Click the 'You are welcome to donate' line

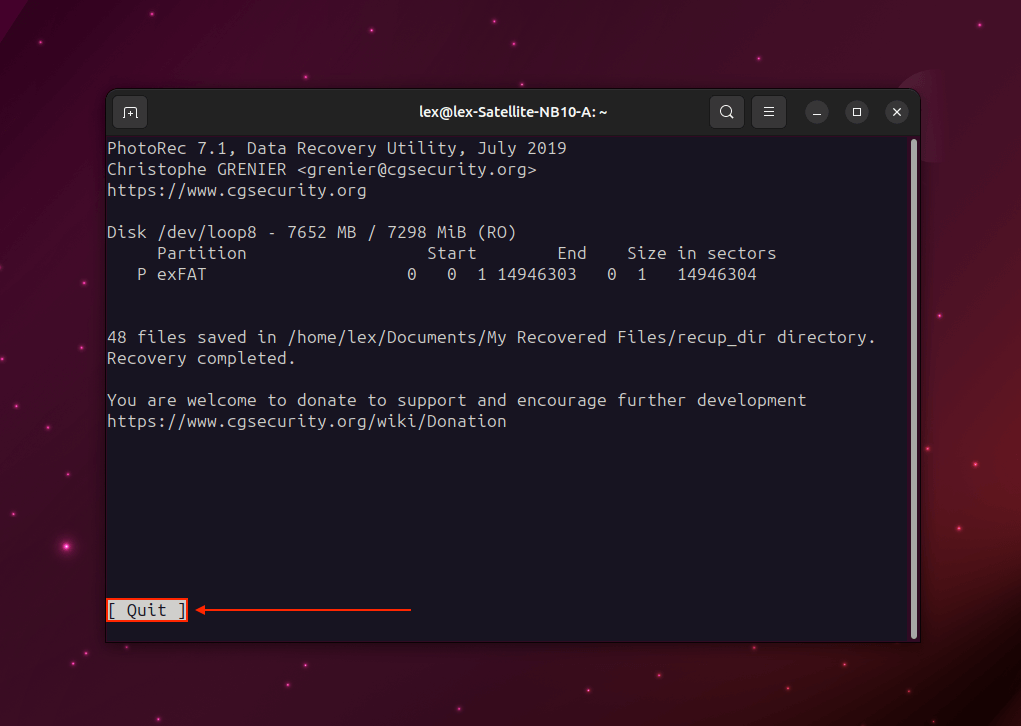456,400
